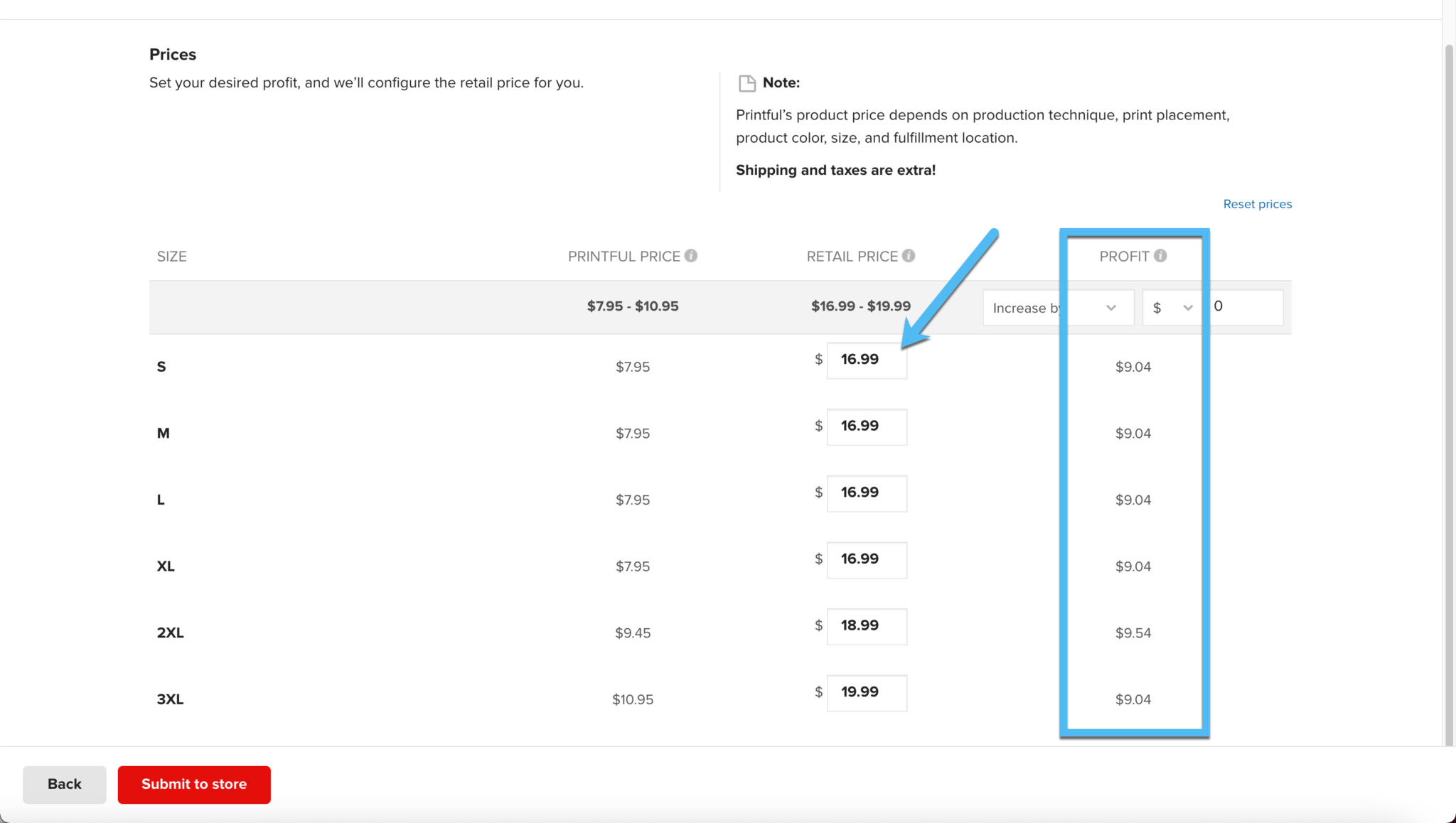
Task: Select the $16.99 - $19.99 price range cell
Action: coord(860,306)
